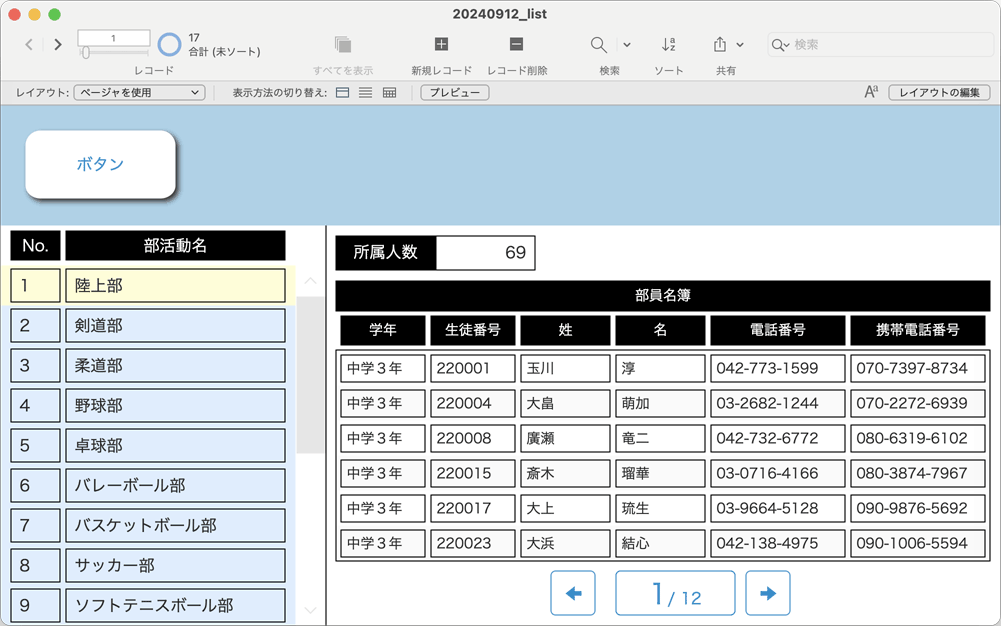Click the 部員名簿 title bar
Screen dimensions: 1001x626
[663, 295]
